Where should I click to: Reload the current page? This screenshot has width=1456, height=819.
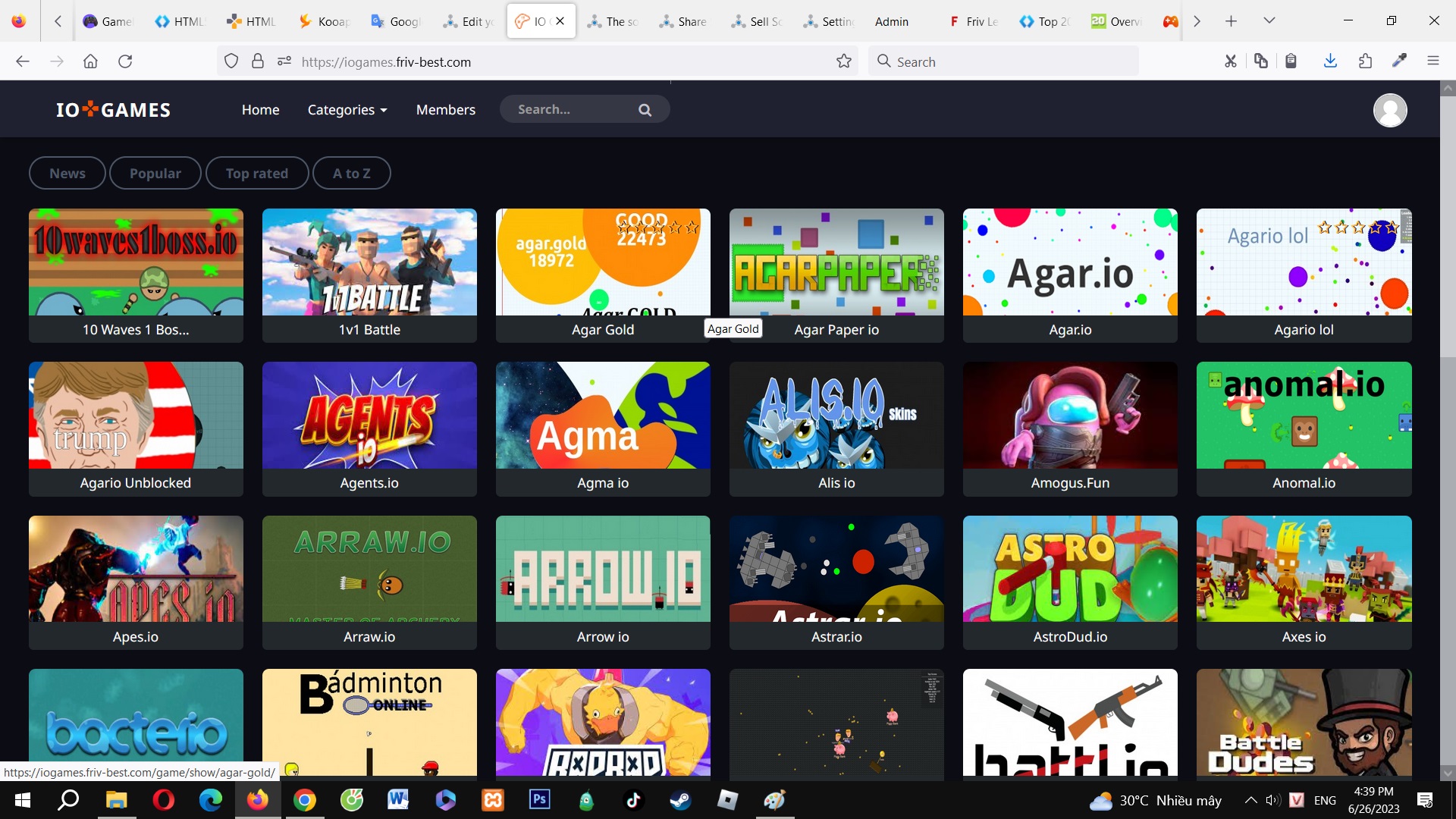click(125, 61)
